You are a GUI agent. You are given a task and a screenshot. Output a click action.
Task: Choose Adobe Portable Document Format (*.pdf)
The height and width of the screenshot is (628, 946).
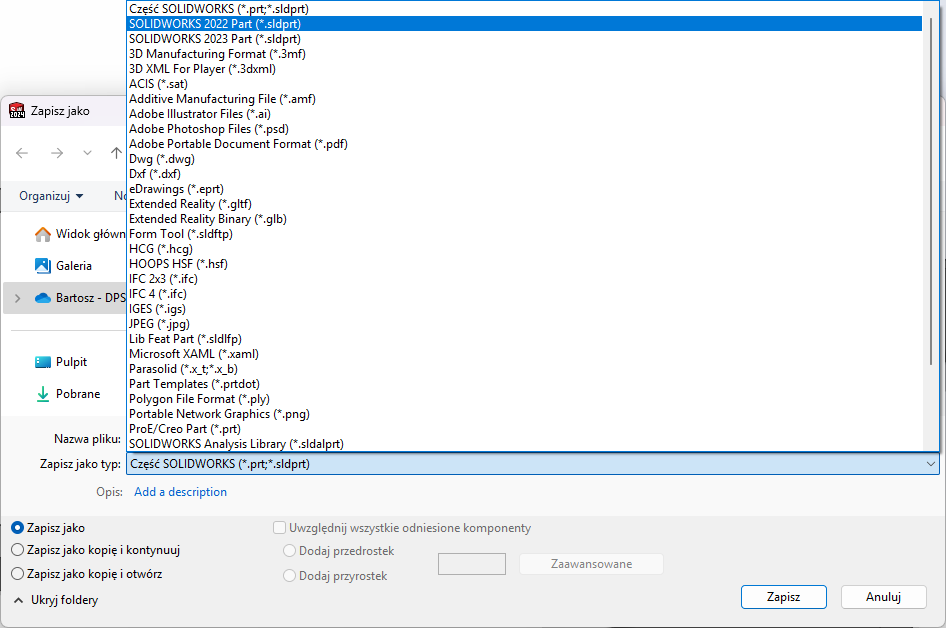(238, 144)
